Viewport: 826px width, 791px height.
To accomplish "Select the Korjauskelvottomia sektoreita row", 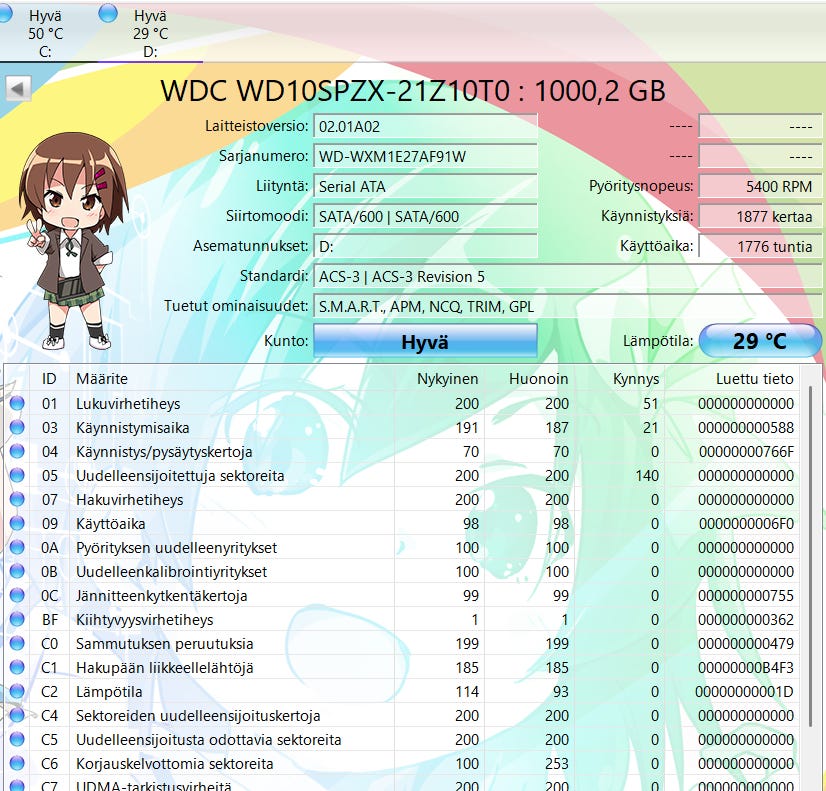I will 174,764.
